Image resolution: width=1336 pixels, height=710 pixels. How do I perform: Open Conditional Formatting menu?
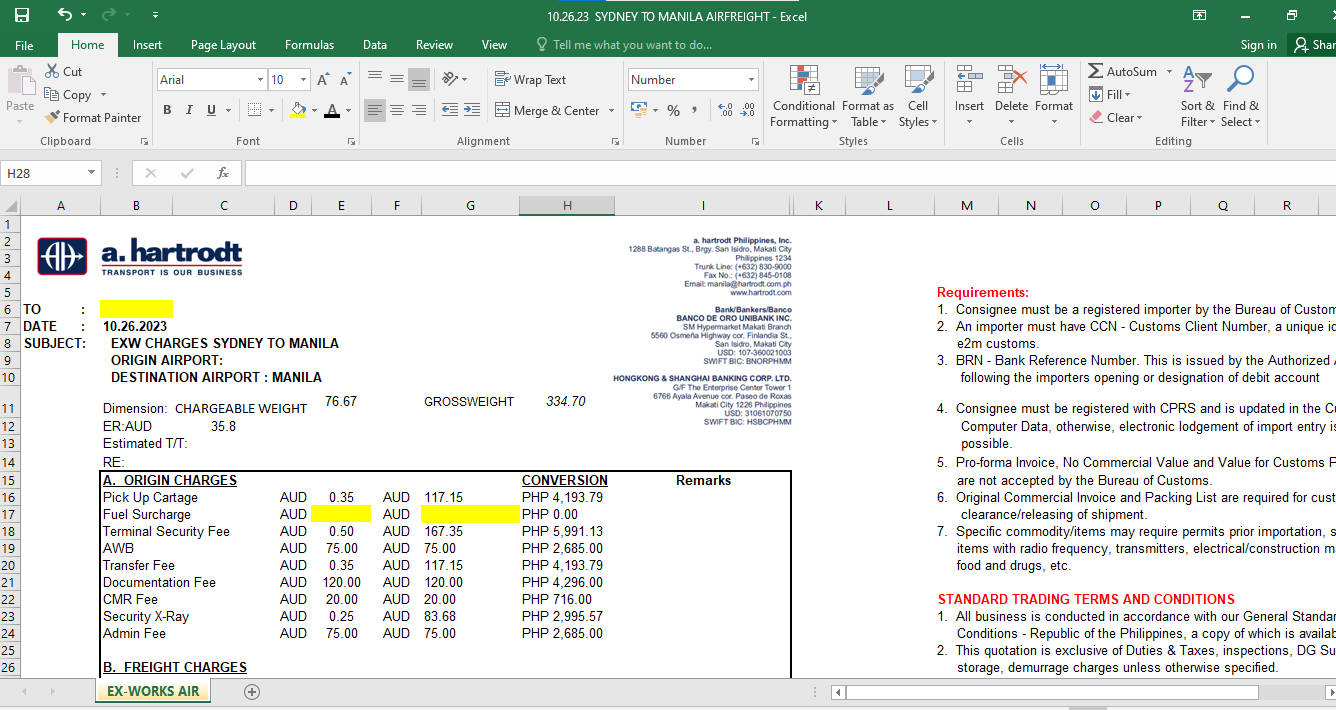click(803, 96)
